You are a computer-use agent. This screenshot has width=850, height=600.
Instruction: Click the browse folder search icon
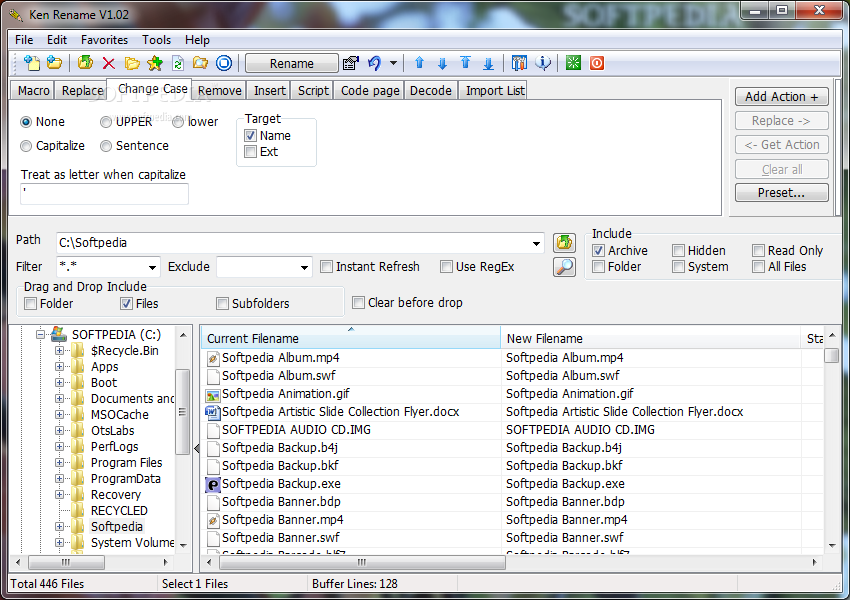(201, 63)
